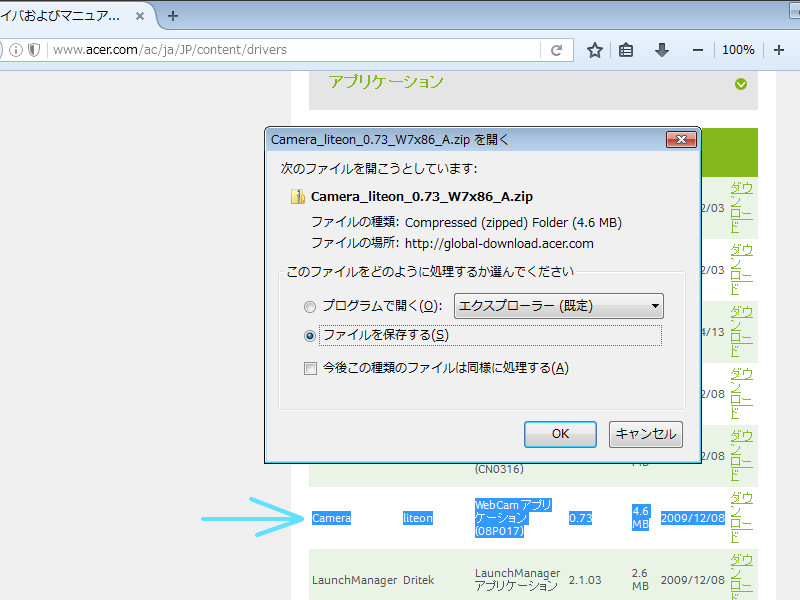Open a new tab with the plus icon
This screenshot has width=800, height=600.
[x=173, y=16]
